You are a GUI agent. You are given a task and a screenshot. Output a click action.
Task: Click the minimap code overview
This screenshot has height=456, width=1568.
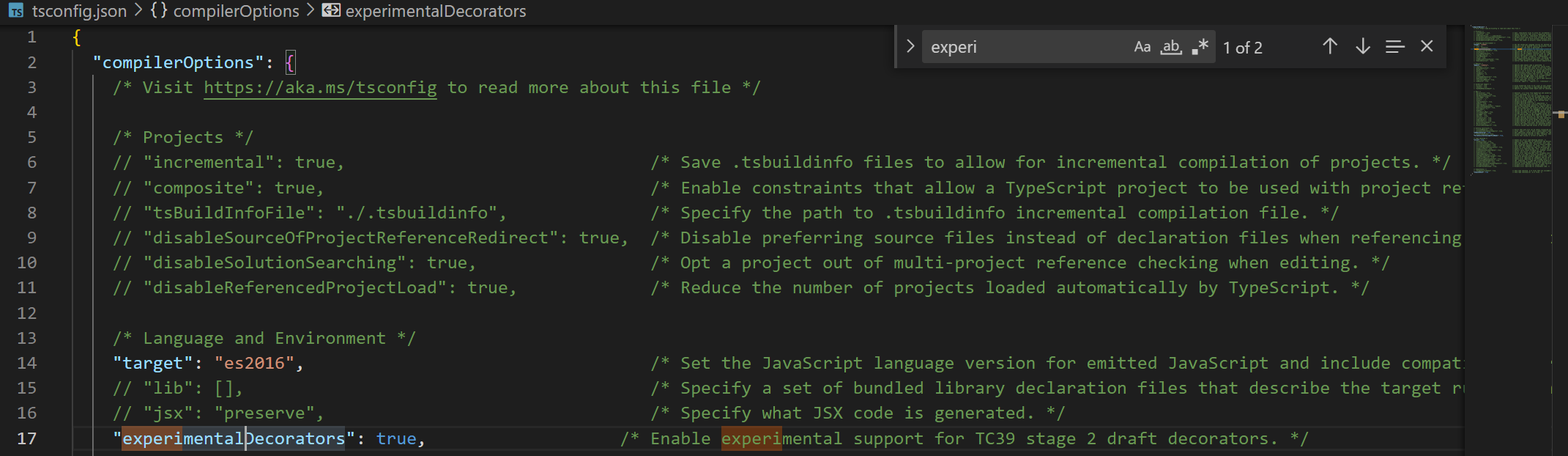click(x=1512, y=101)
